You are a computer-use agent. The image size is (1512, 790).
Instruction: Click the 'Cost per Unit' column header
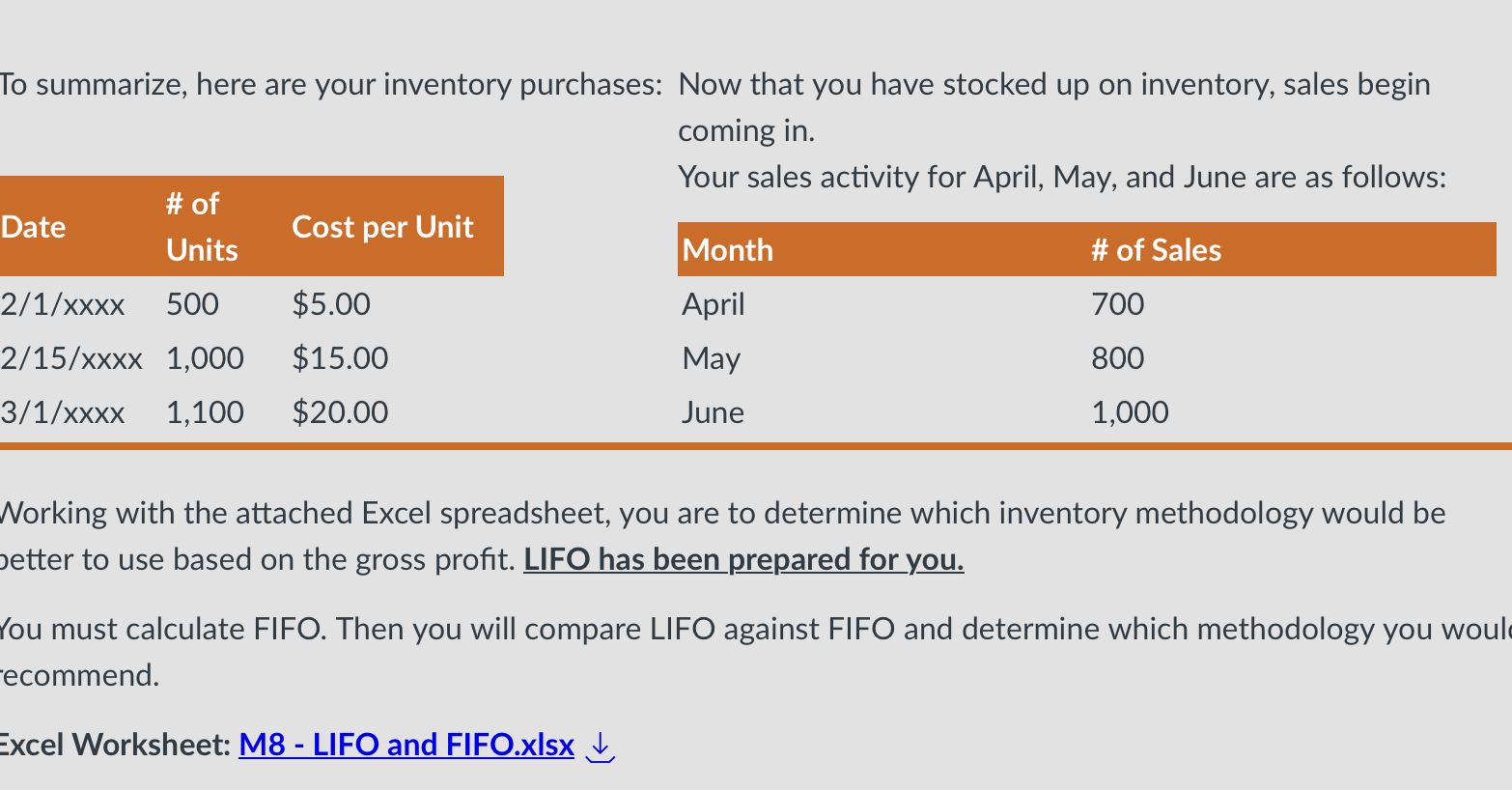(x=382, y=227)
